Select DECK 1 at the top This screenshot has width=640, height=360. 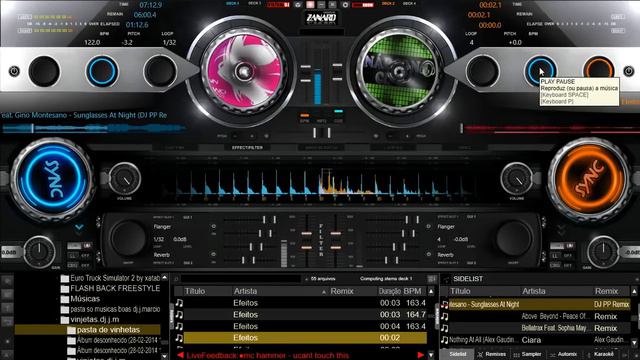click(233, 4)
